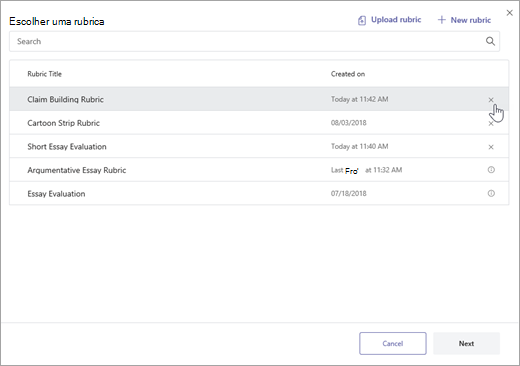This screenshot has height=366, width=520.
Task: Click the 07/18/2018 date cell
Action: pyautogui.click(x=348, y=193)
